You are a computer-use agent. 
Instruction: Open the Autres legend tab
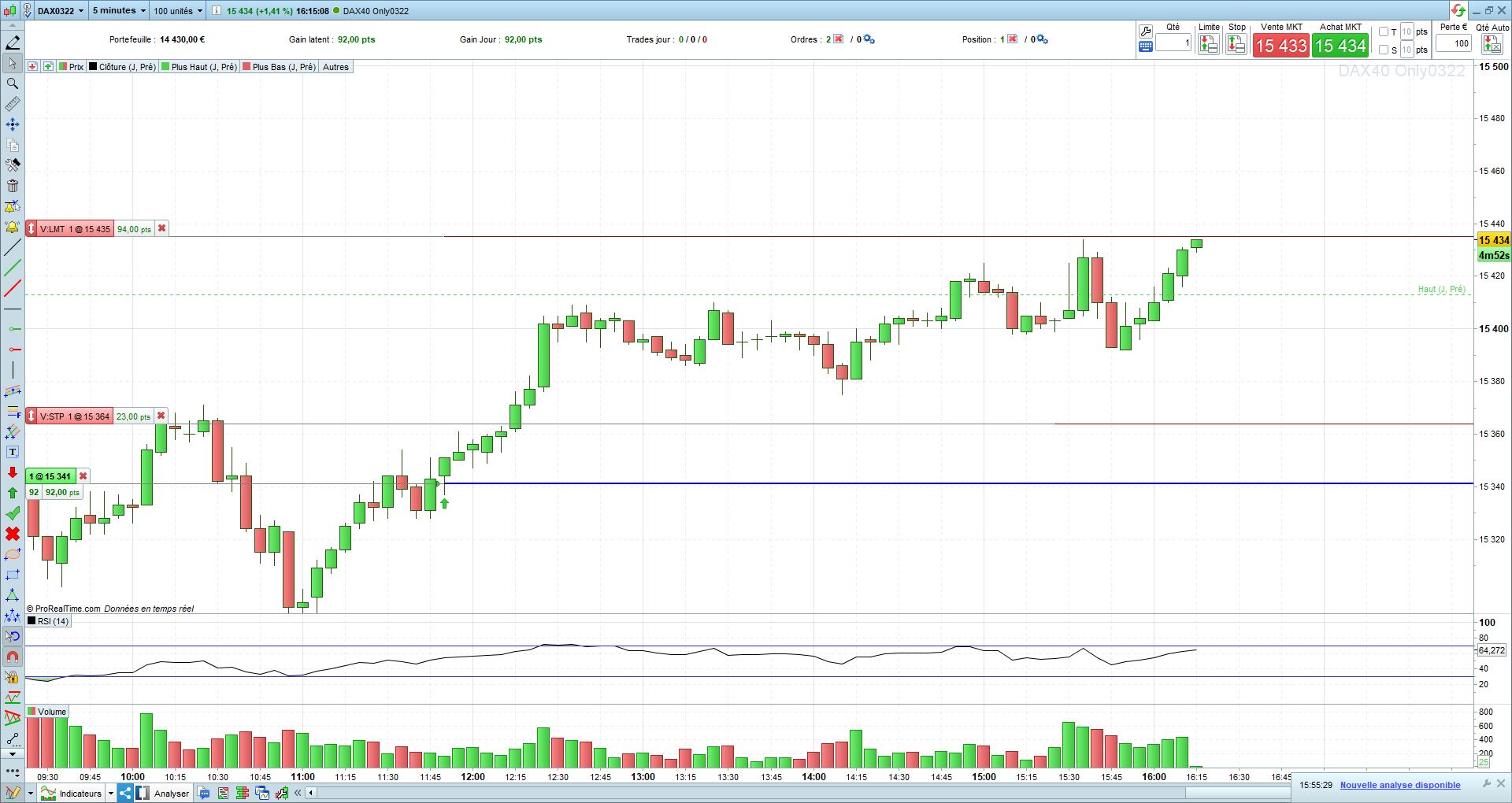[x=335, y=67]
